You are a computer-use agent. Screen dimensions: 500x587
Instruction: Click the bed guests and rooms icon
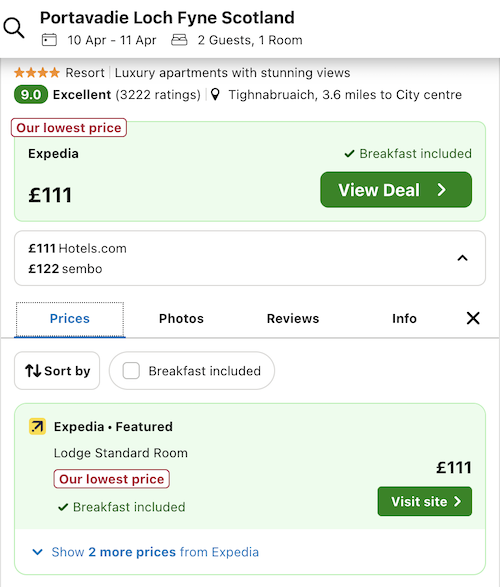(179, 40)
